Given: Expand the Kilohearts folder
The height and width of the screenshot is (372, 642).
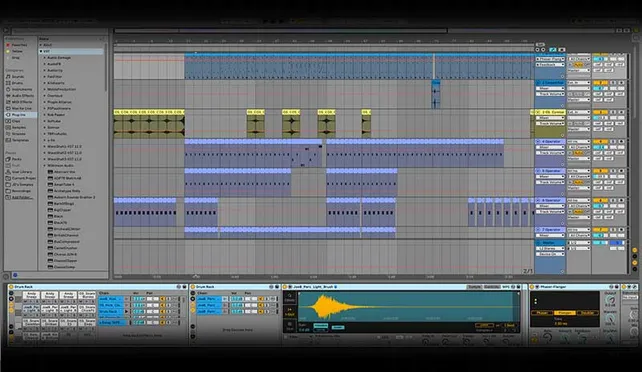Looking at the screenshot, I should [45, 83].
